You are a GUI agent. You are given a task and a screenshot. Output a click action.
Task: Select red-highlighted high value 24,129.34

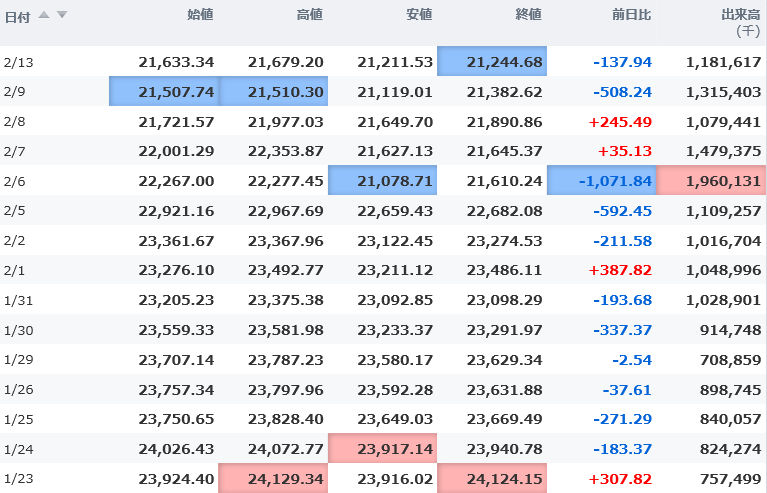[x=273, y=478]
